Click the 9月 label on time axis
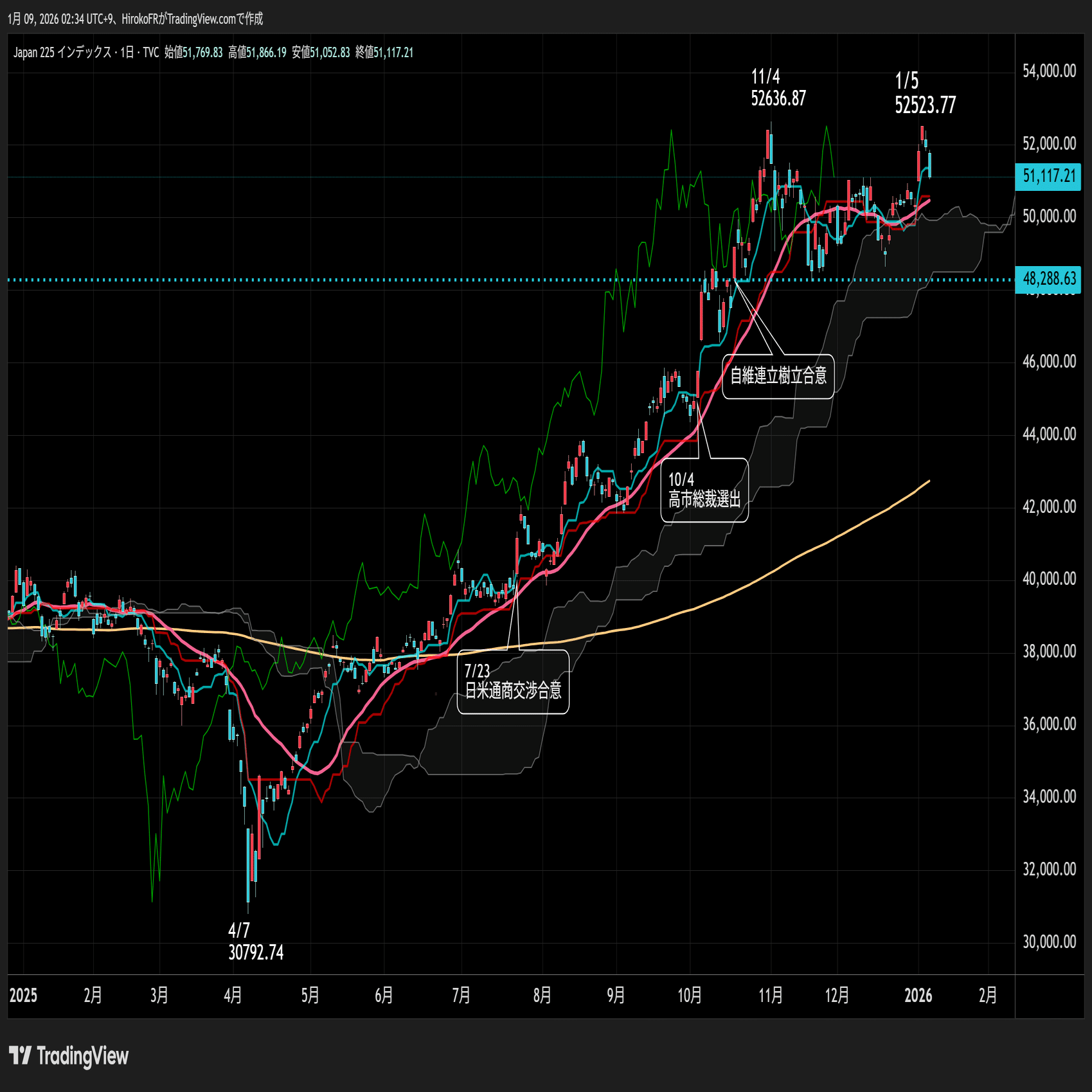Viewport: 1092px width, 1092px height. 616,996
